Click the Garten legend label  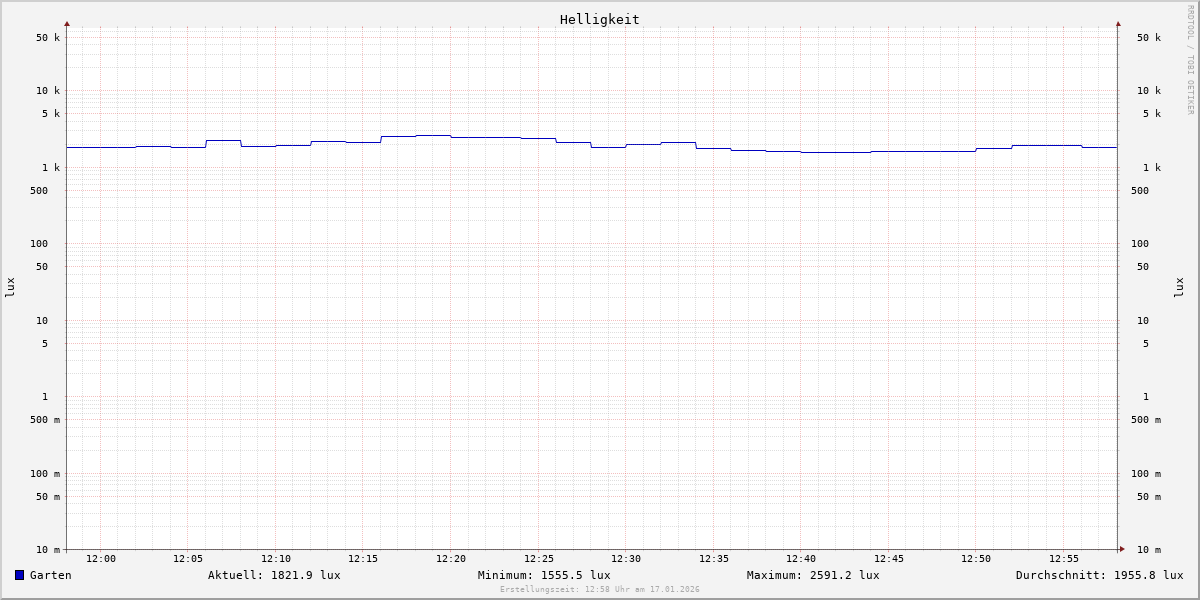pos(50,575)
